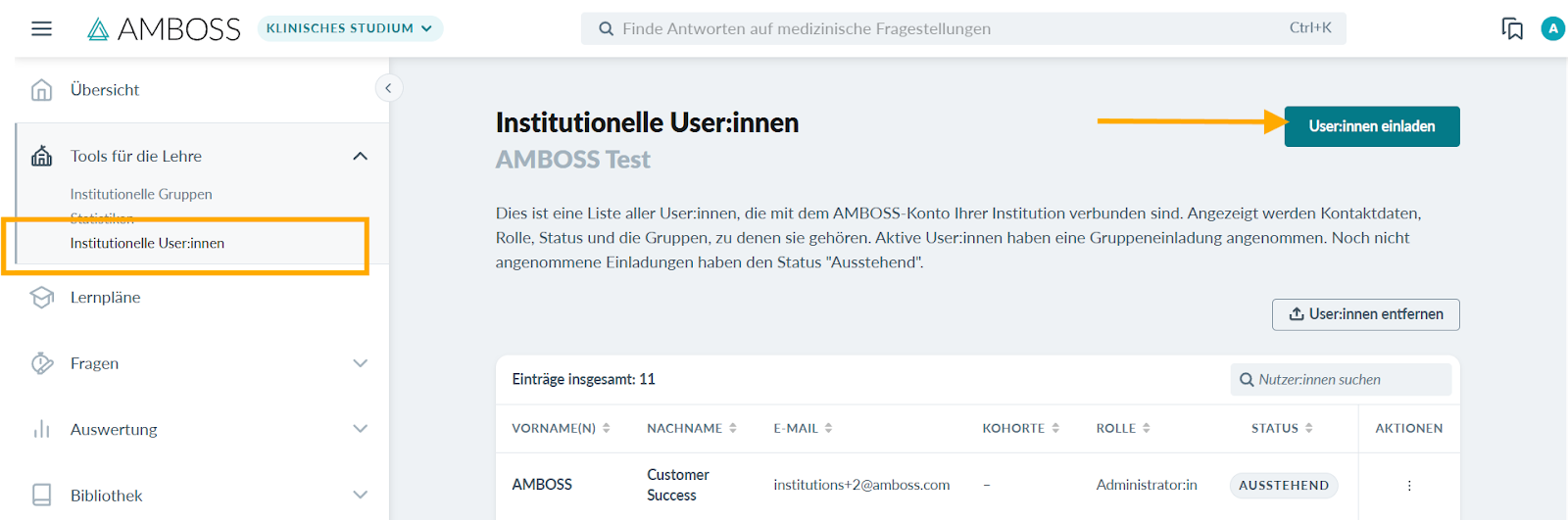The width and height of the screenshot is (1568, 520).
Task: Click the Lernpläne graduation cap icon
Action: point(41,297)
